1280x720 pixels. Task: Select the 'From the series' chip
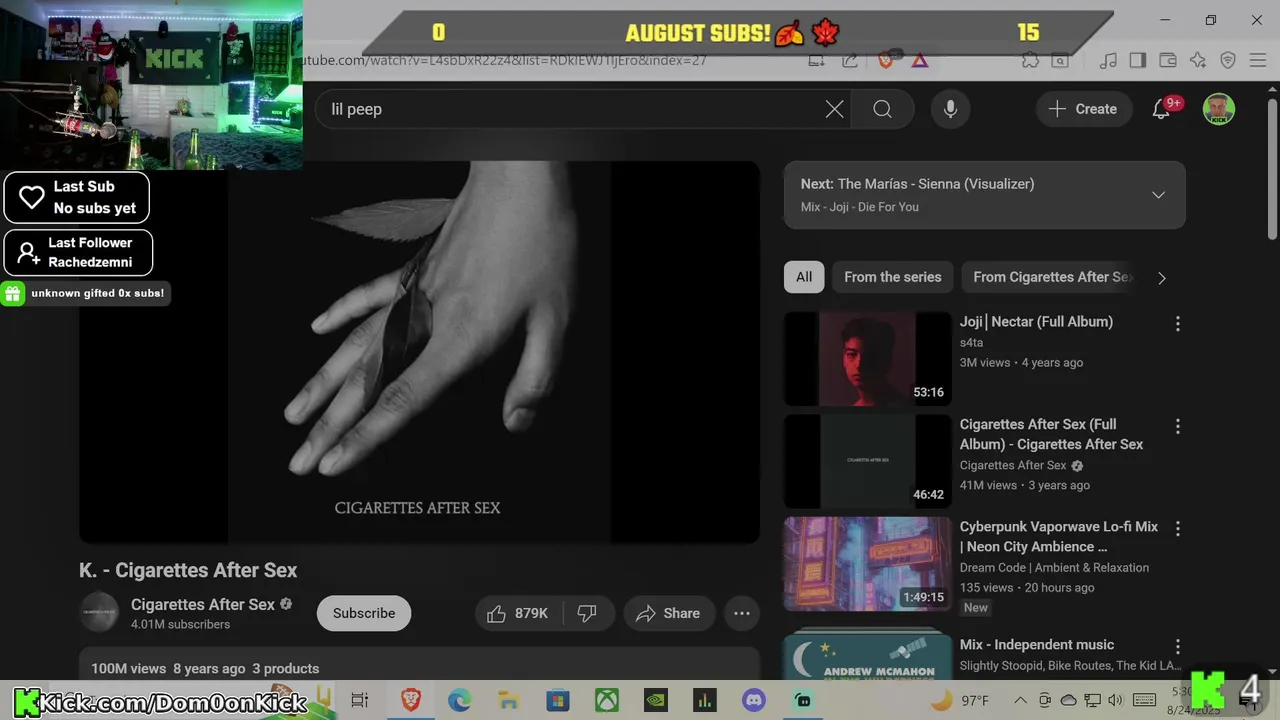click(x=892, y=277)
